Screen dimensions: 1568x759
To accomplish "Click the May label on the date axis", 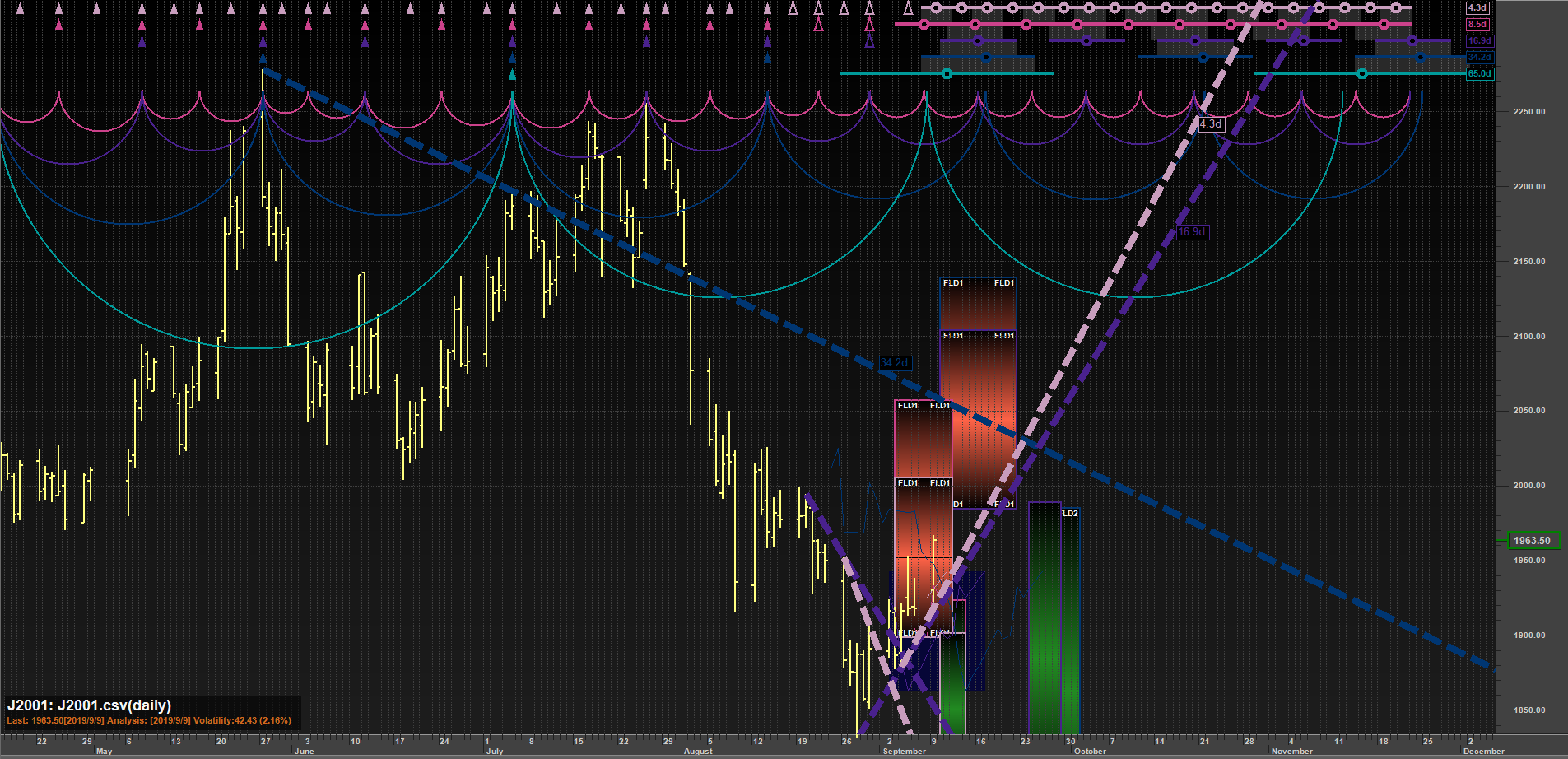I will (105, 752).
